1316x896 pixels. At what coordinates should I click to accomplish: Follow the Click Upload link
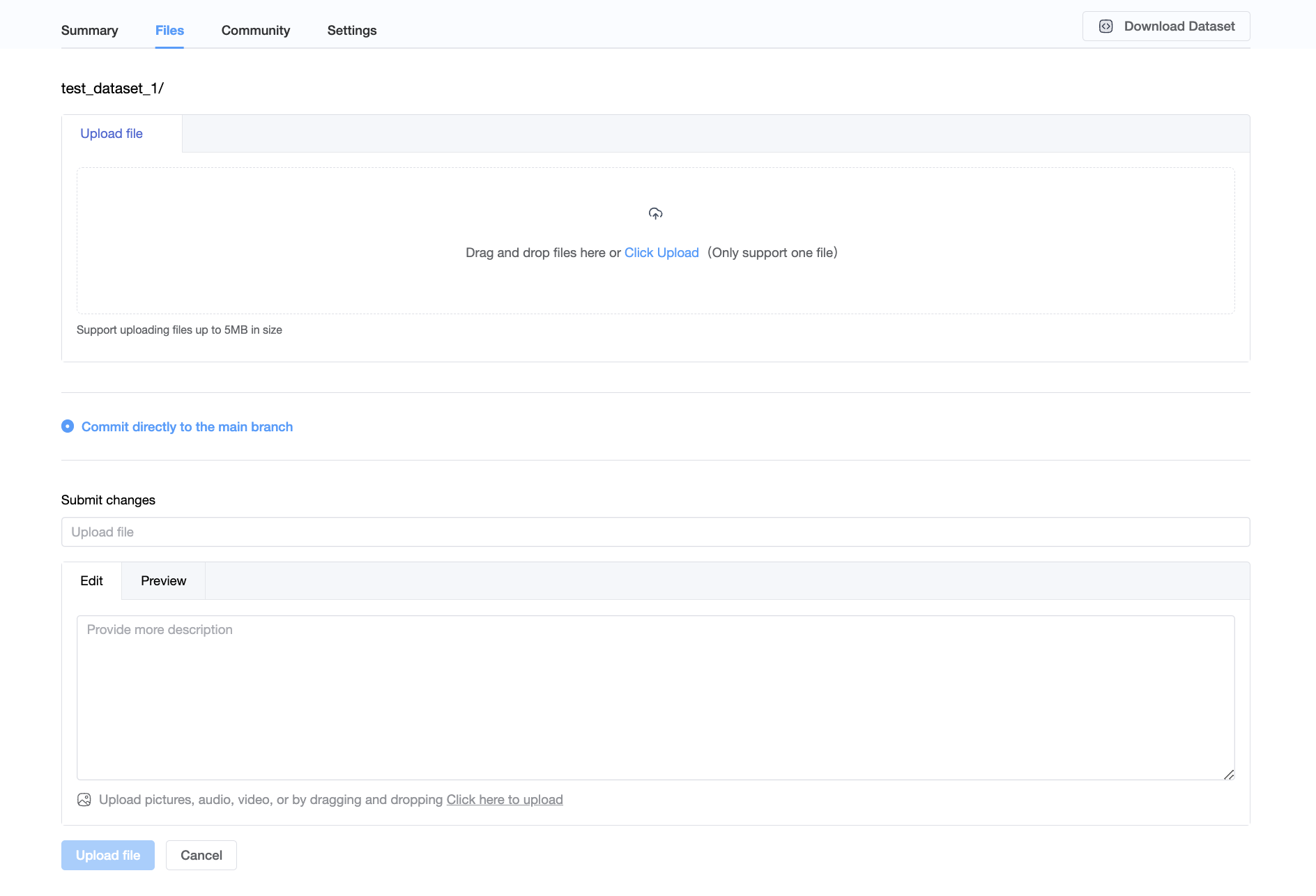click(661, 253)
